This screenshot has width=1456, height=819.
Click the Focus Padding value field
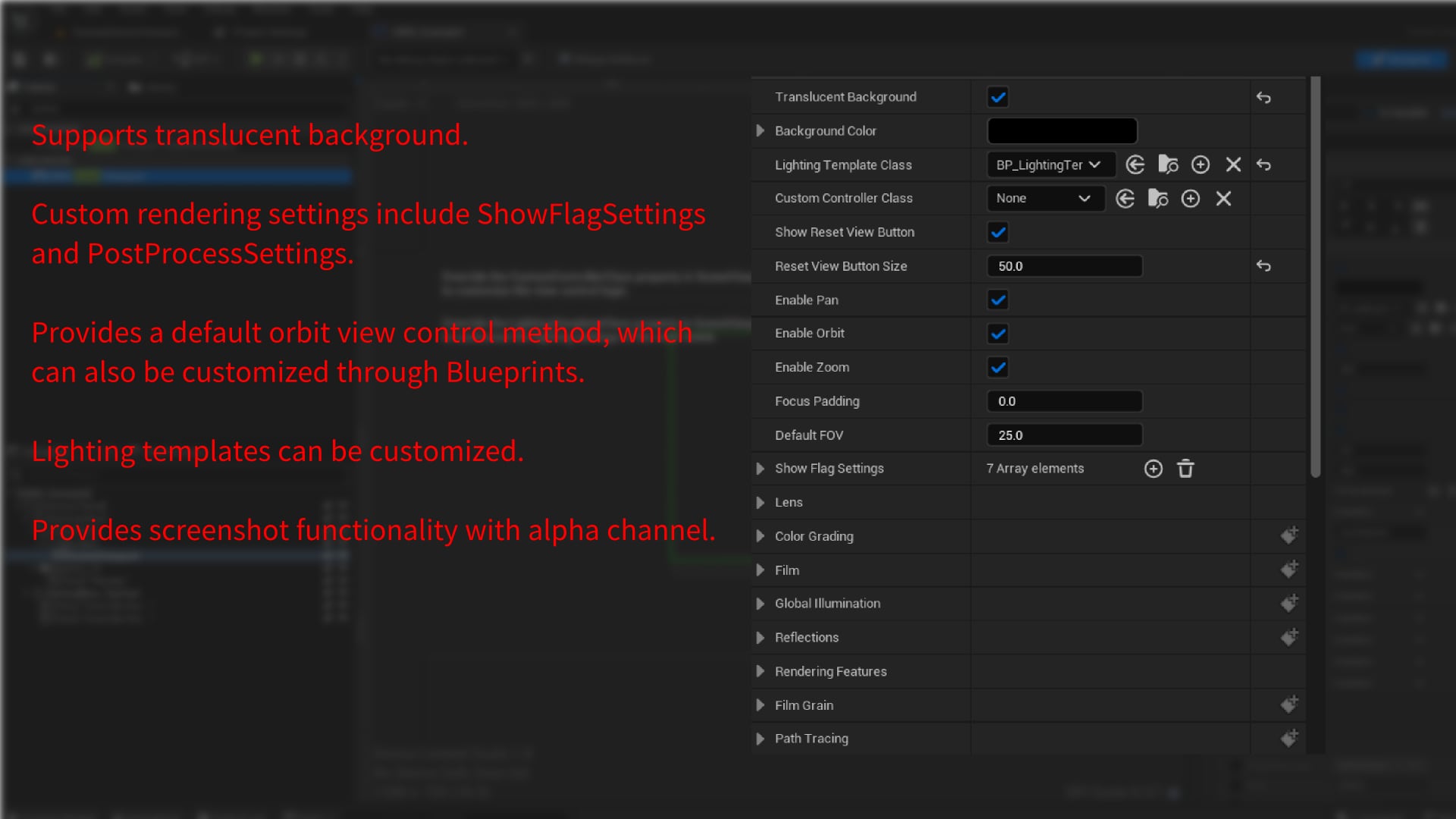tap(1065, 401)
